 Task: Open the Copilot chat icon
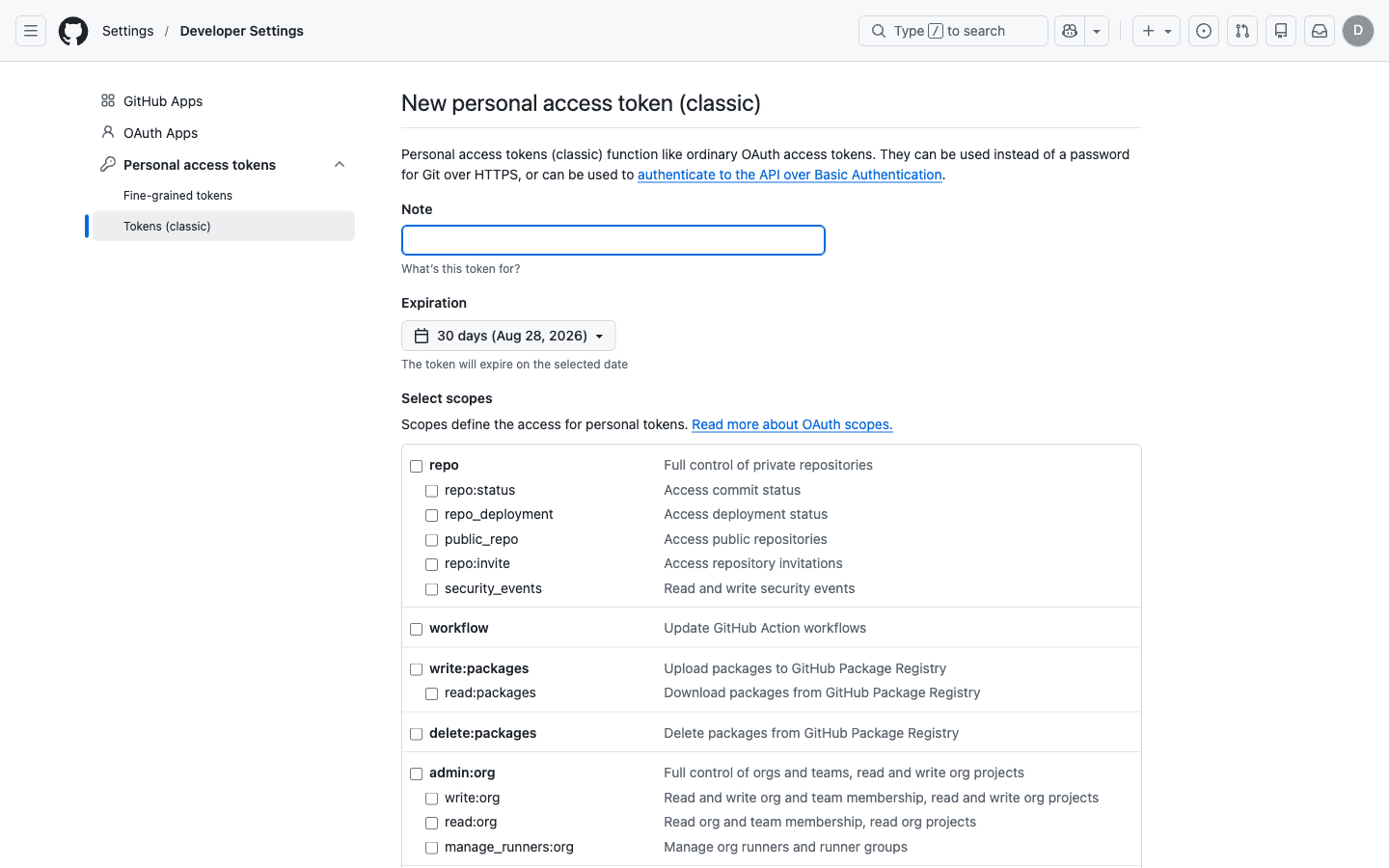click(x=1070, y=31)
